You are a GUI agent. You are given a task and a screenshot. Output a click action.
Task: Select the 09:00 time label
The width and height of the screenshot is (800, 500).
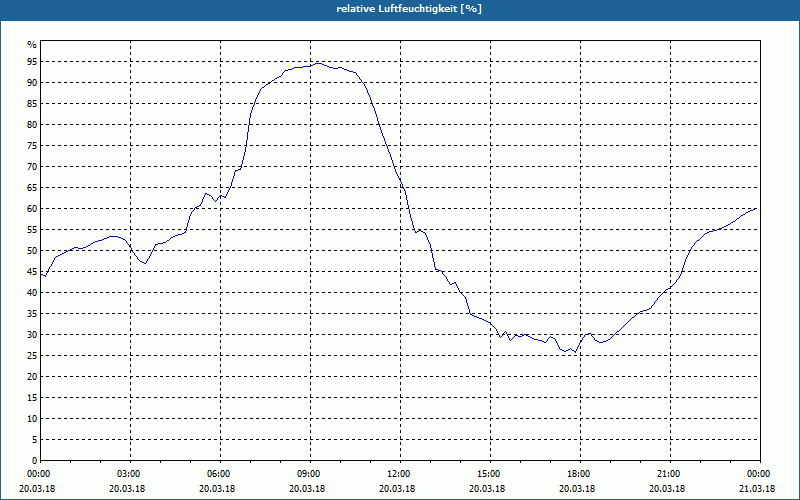(x=309, y=474)
